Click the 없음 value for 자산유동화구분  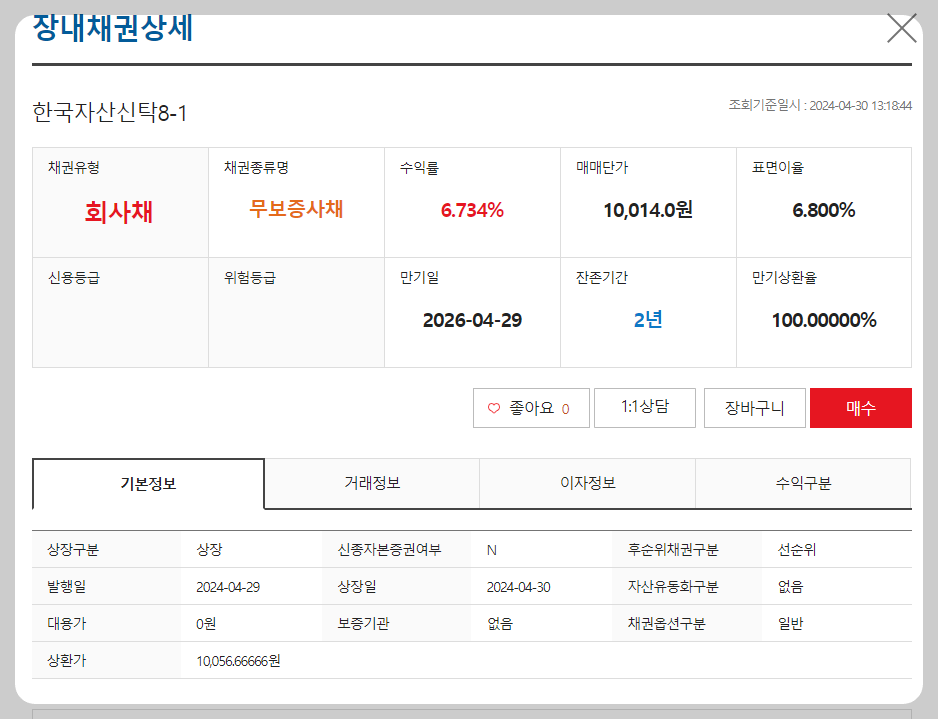(x=791, y=587)
